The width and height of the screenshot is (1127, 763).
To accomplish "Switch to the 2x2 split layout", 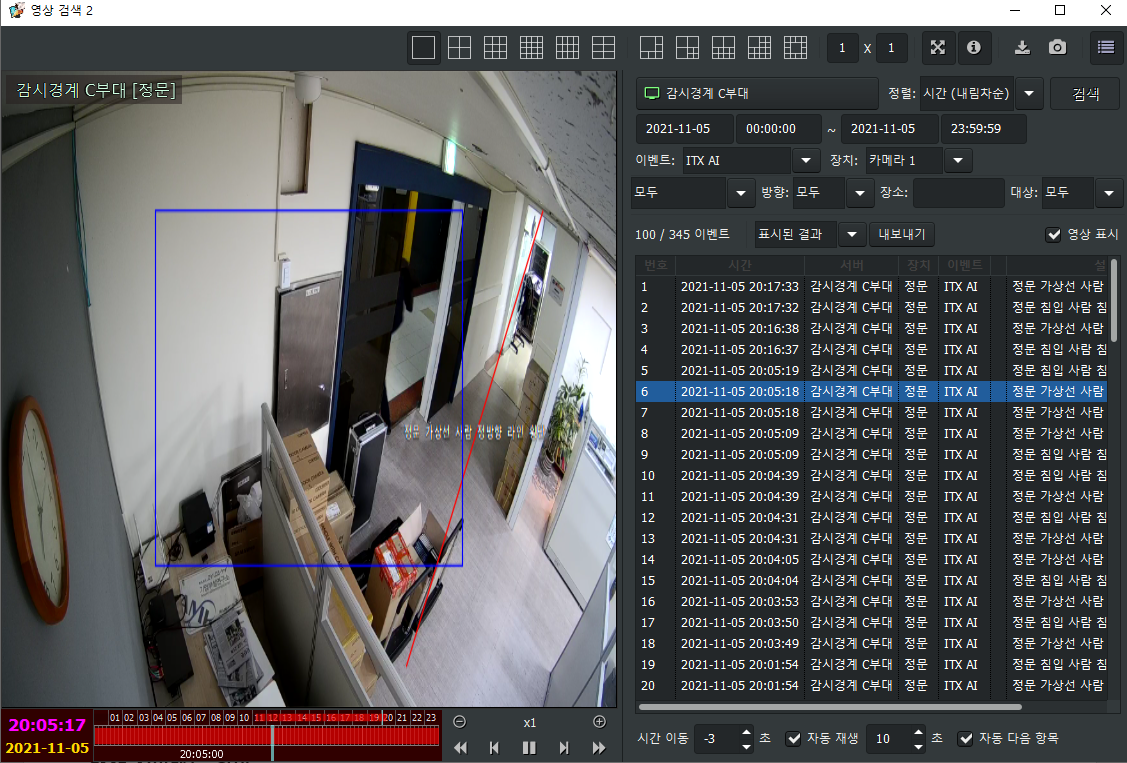I will 459,48.
